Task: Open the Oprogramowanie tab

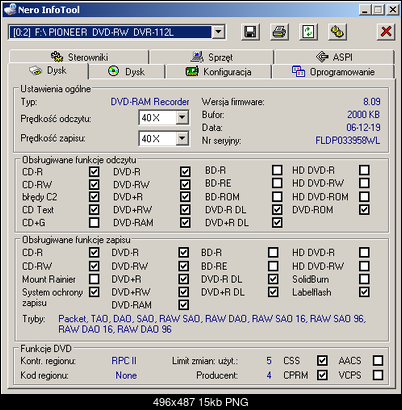Action: click(x=333, y=71)
